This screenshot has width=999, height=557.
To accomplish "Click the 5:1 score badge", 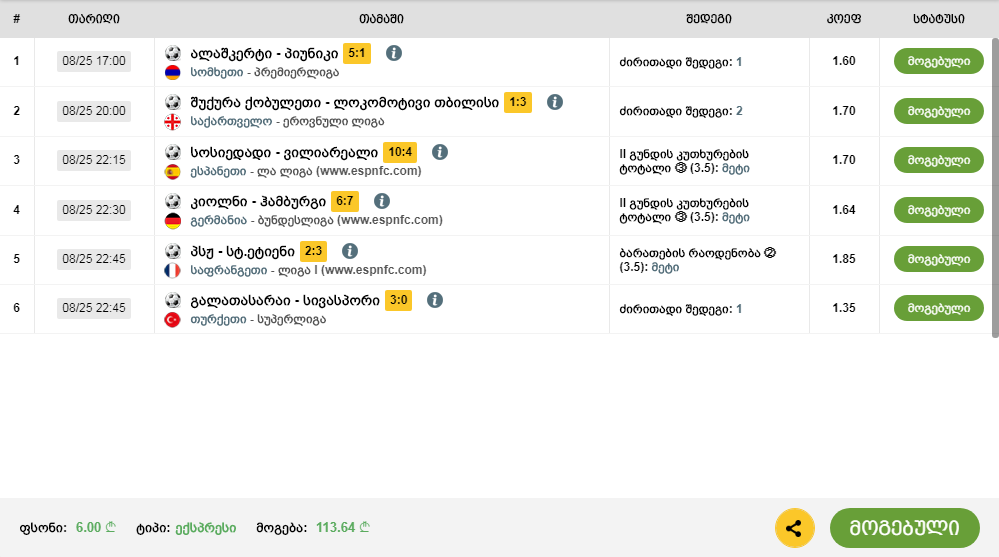I will click(357, 53).
